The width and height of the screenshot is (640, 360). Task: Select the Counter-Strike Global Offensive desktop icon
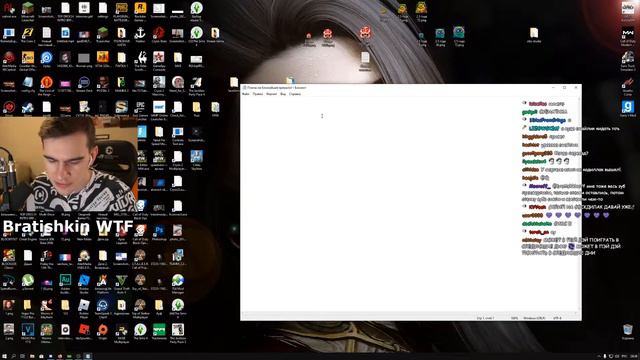point(28,60)
